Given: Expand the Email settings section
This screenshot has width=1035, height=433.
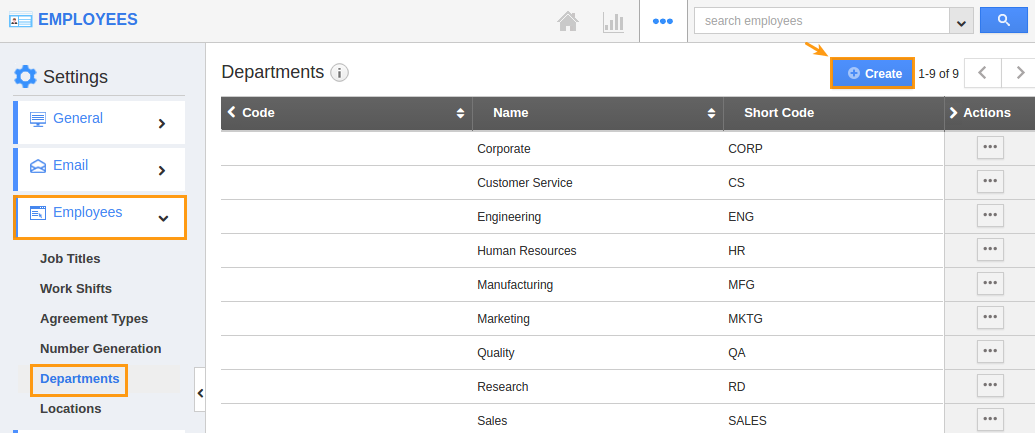Looking at the screenshot, I should click(x=99, y=169).
